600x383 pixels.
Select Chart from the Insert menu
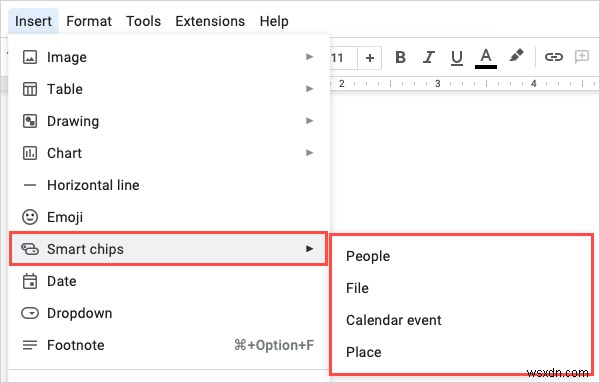pos(169,153)
